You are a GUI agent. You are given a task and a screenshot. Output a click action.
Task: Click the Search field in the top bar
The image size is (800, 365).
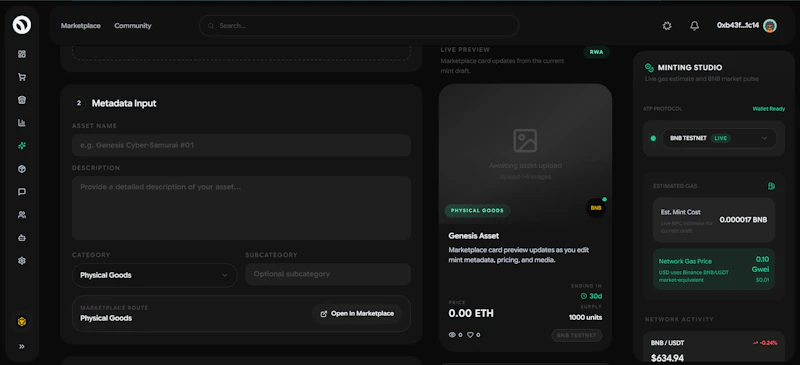[359, 26]
